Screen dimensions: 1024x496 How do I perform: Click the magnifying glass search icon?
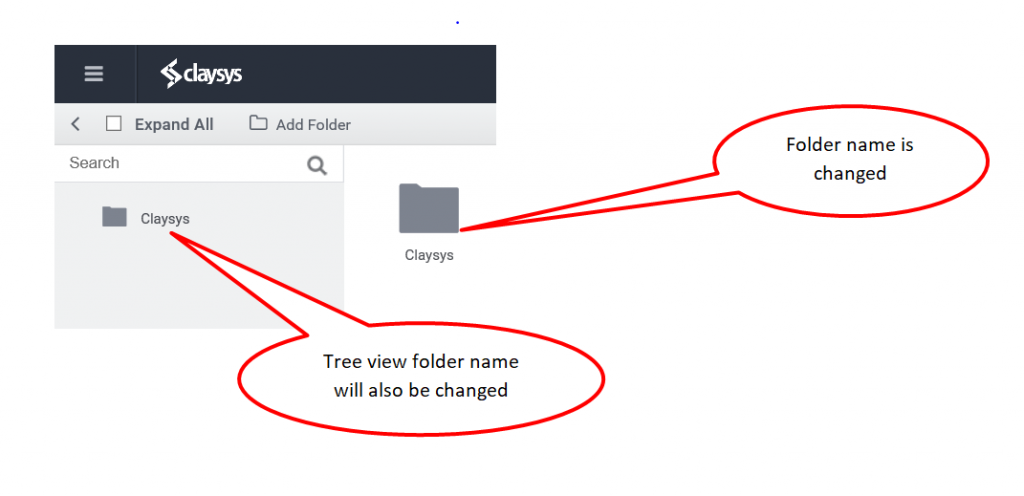317,166
